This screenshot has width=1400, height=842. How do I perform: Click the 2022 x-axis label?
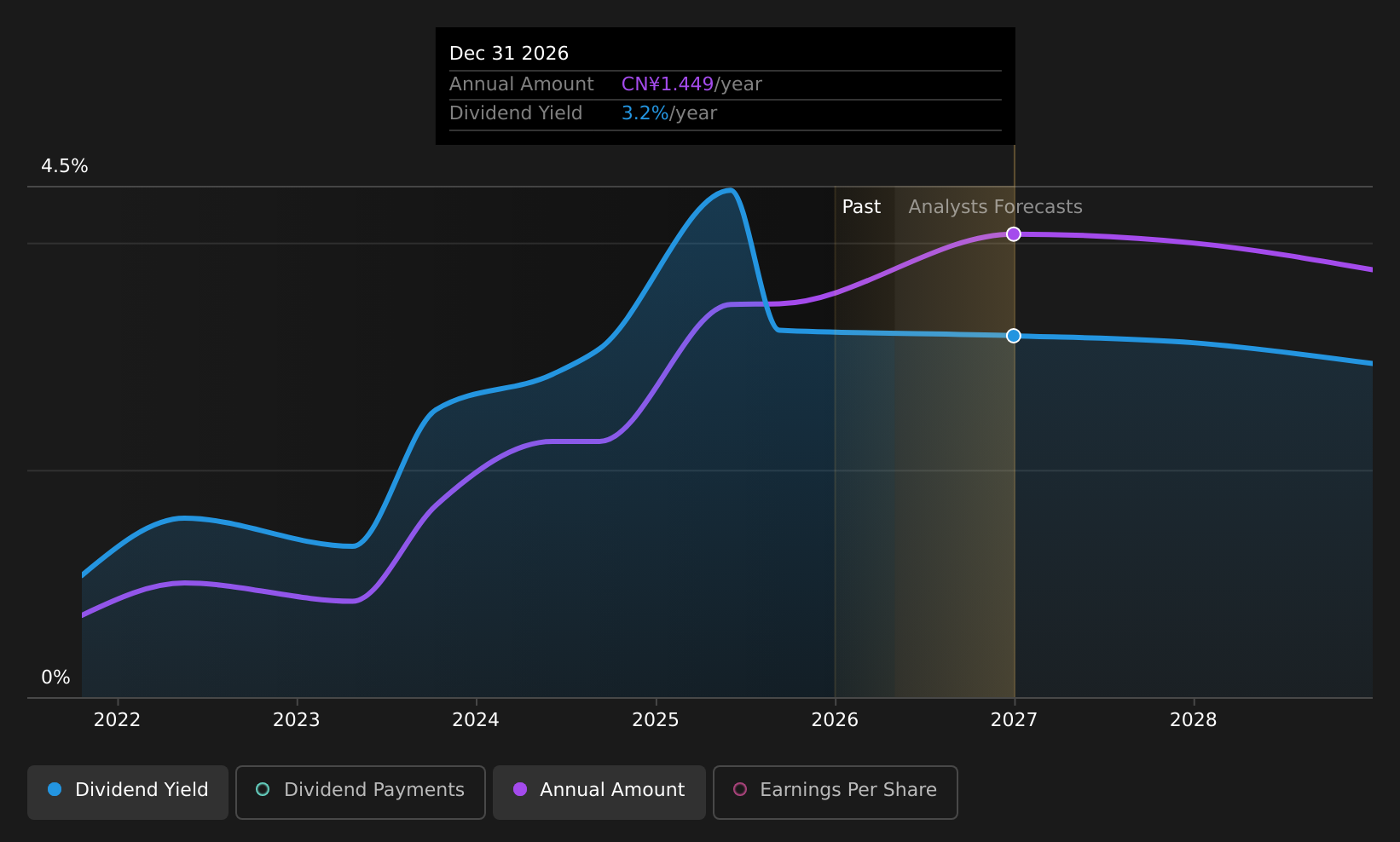[x=117, y=720]
